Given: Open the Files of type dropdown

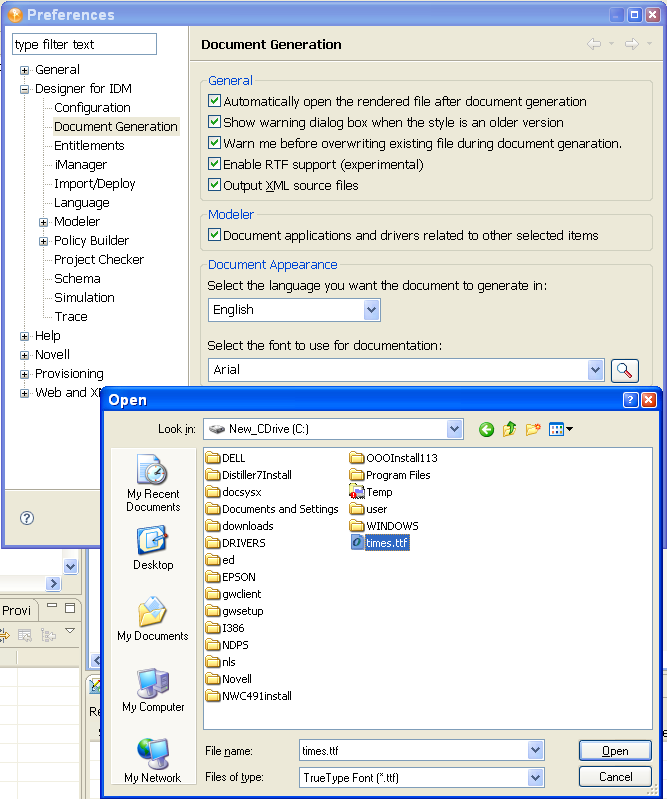Looking at the screenshot, I should (x=535, y=778).
